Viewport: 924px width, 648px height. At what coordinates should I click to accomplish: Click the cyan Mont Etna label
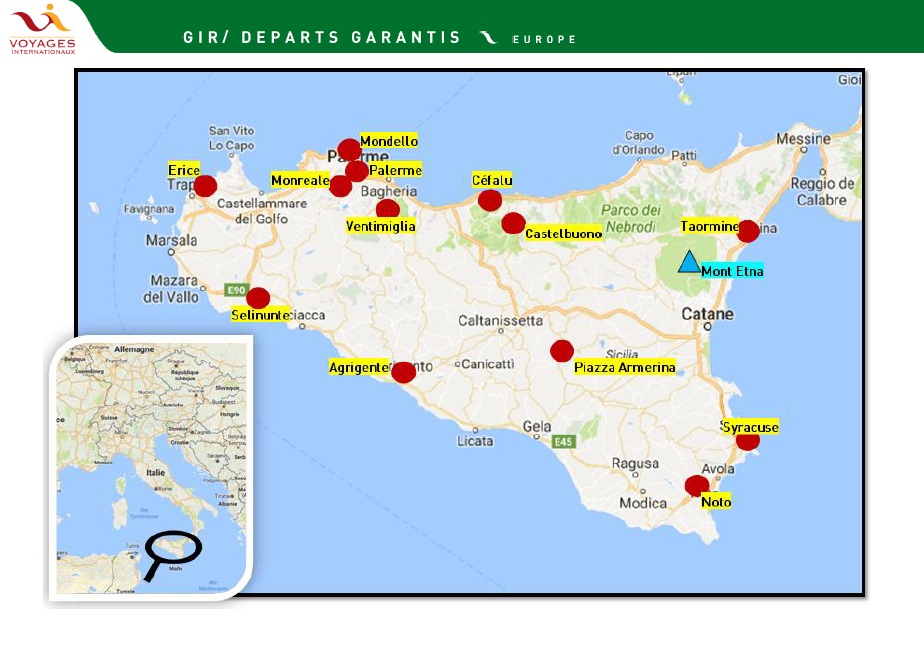tap(732, 271)
